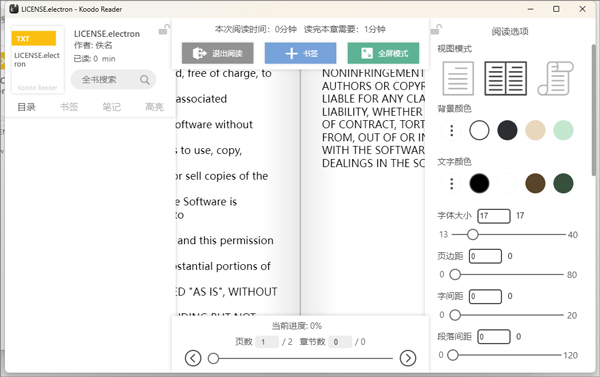Switch to the notes tab (笔记)
600x377 pixels.
point(111,107)
